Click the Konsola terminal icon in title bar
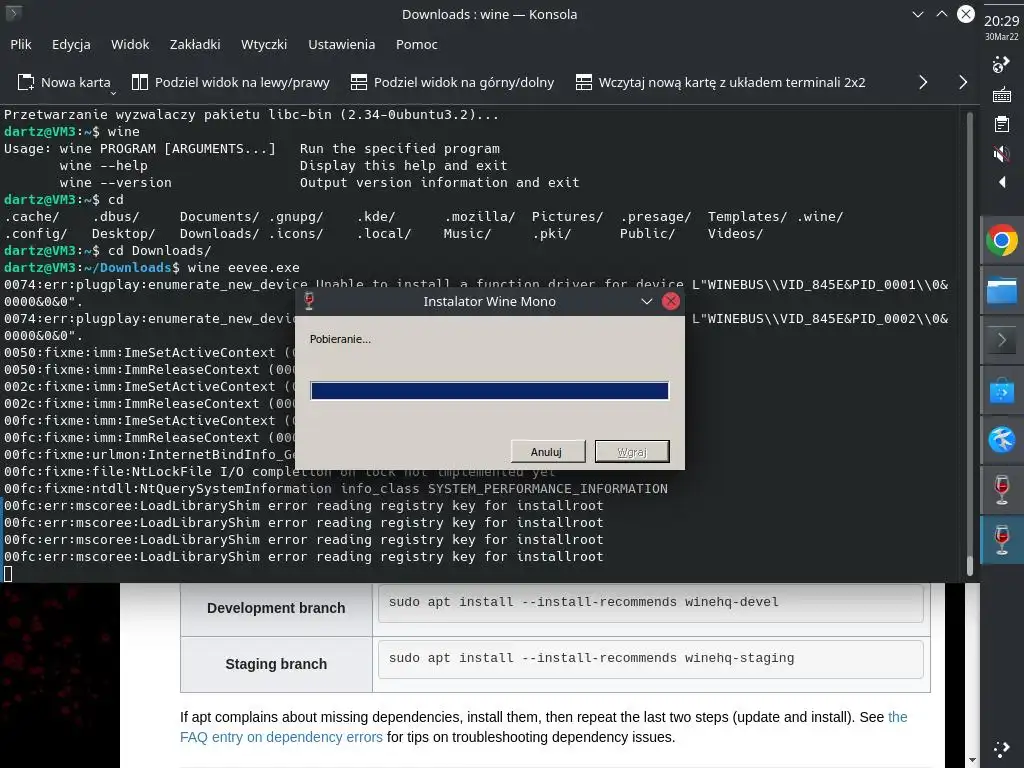Screen dimensions: 1024x768 (x=13, y=13)
